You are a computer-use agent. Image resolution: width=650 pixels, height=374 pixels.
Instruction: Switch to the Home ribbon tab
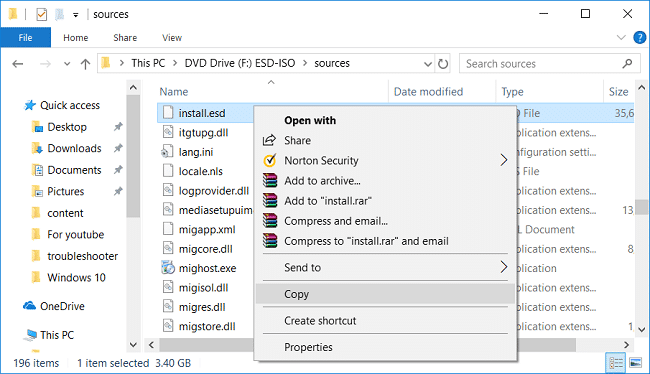coord(75,38)
